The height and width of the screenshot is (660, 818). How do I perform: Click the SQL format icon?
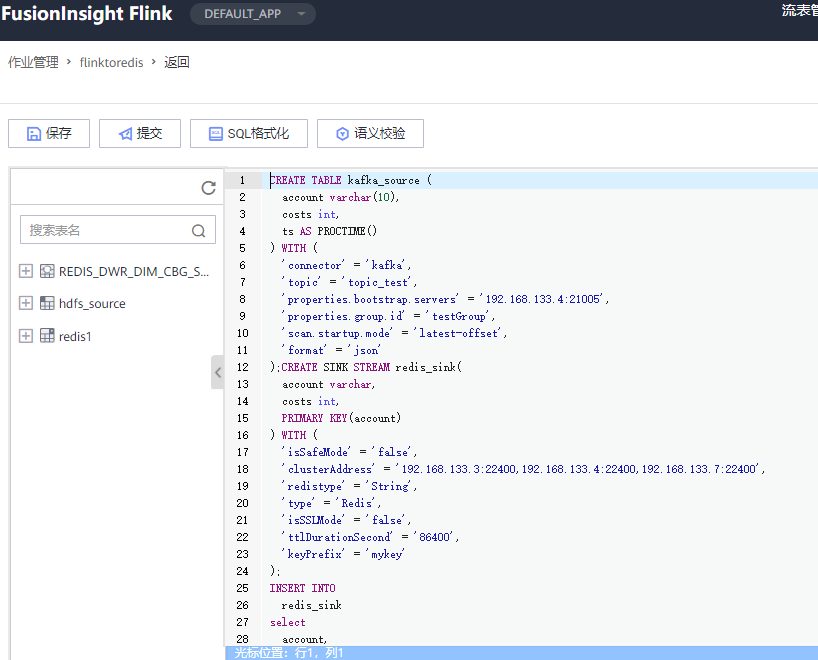tap(214, 134)
